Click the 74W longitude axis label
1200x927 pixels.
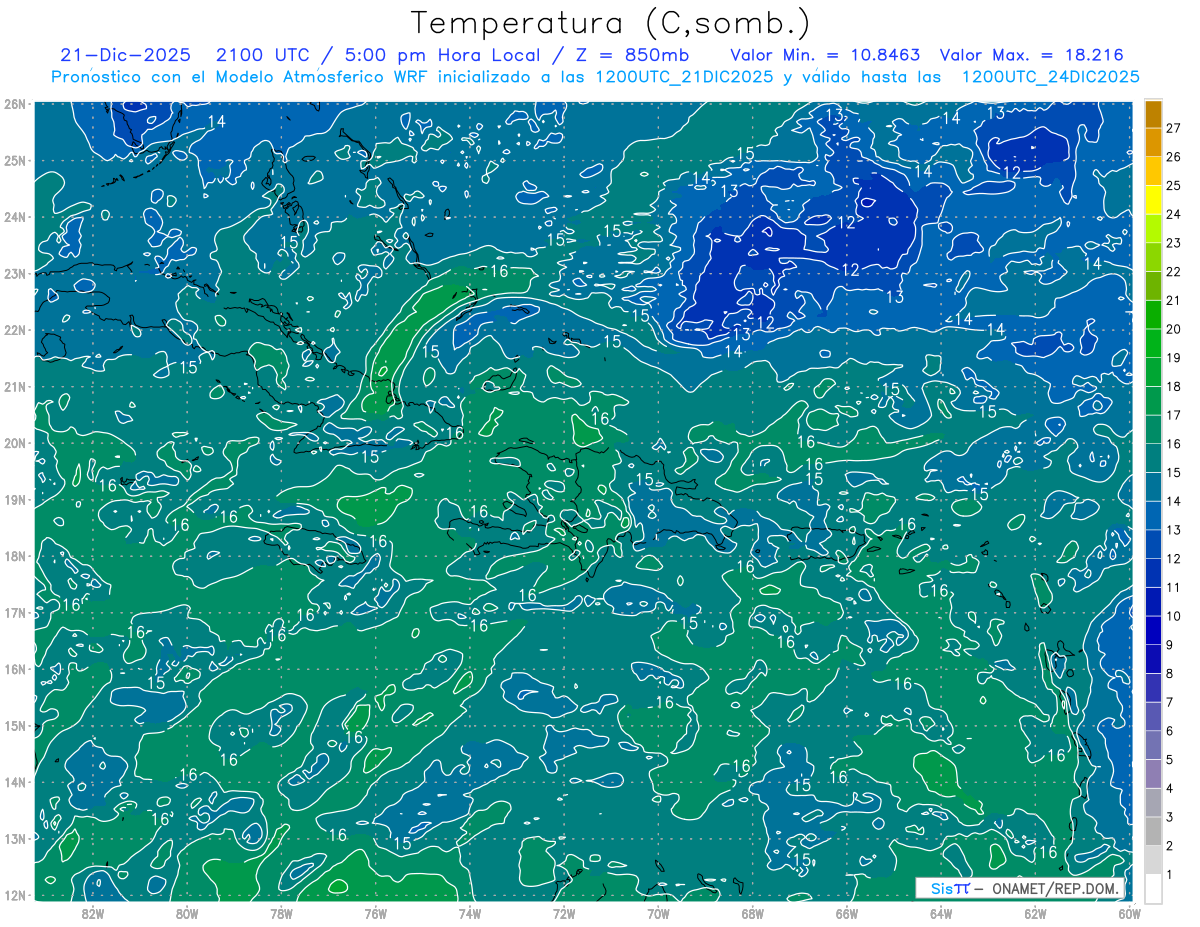pos(470,912)
